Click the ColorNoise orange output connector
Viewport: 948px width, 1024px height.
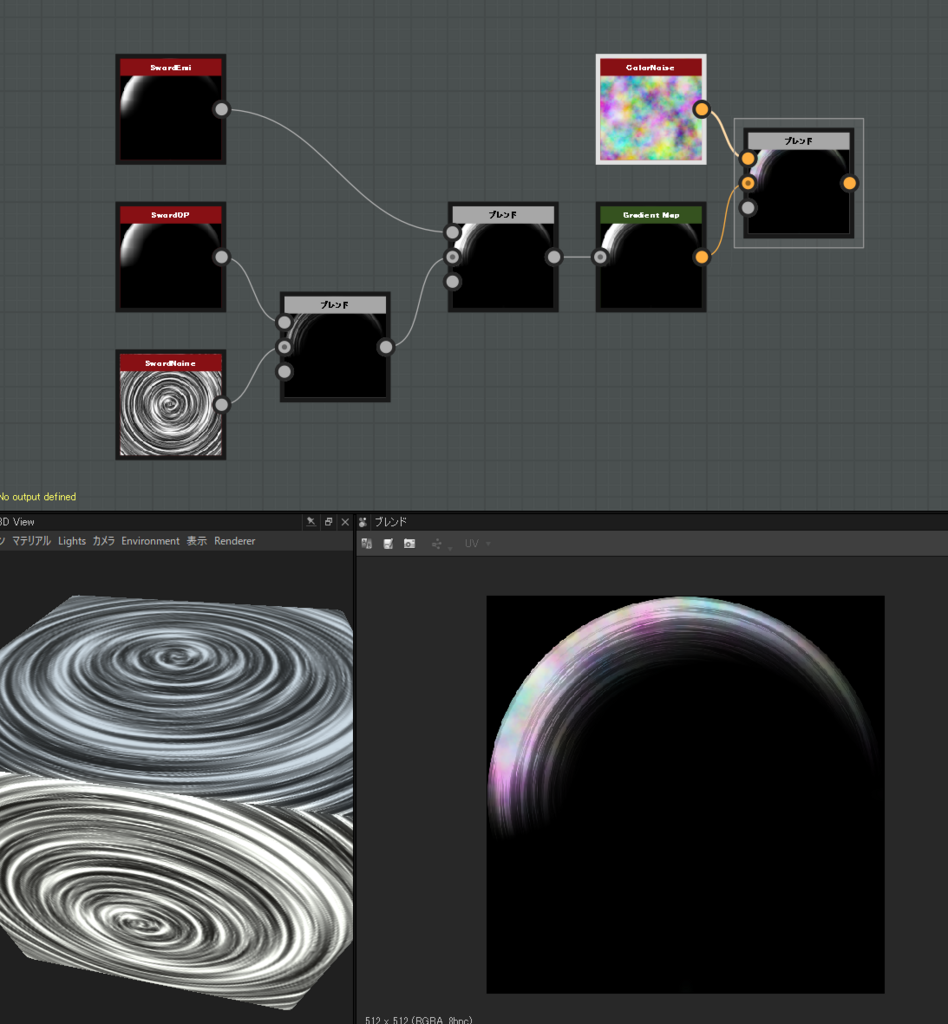[x=702, y=109]
